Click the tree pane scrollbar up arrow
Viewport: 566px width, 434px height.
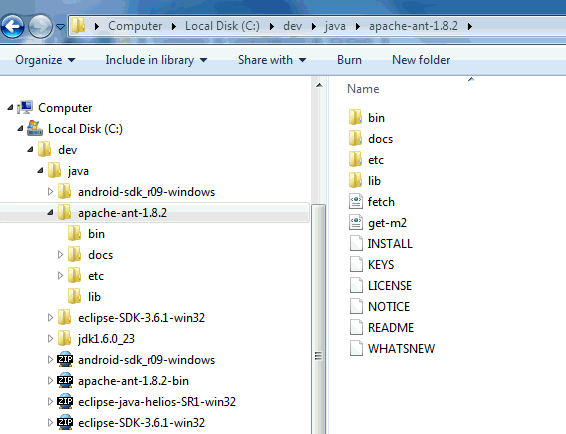coord(319,86)
